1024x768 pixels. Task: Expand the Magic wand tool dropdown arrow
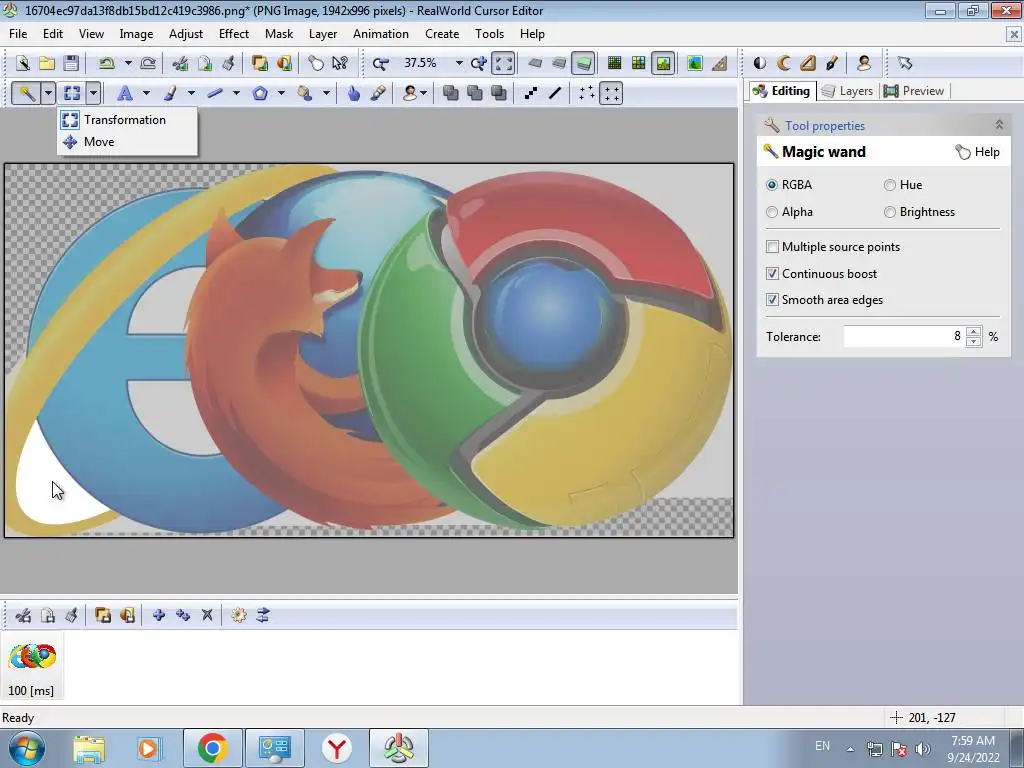pos(48,93)
